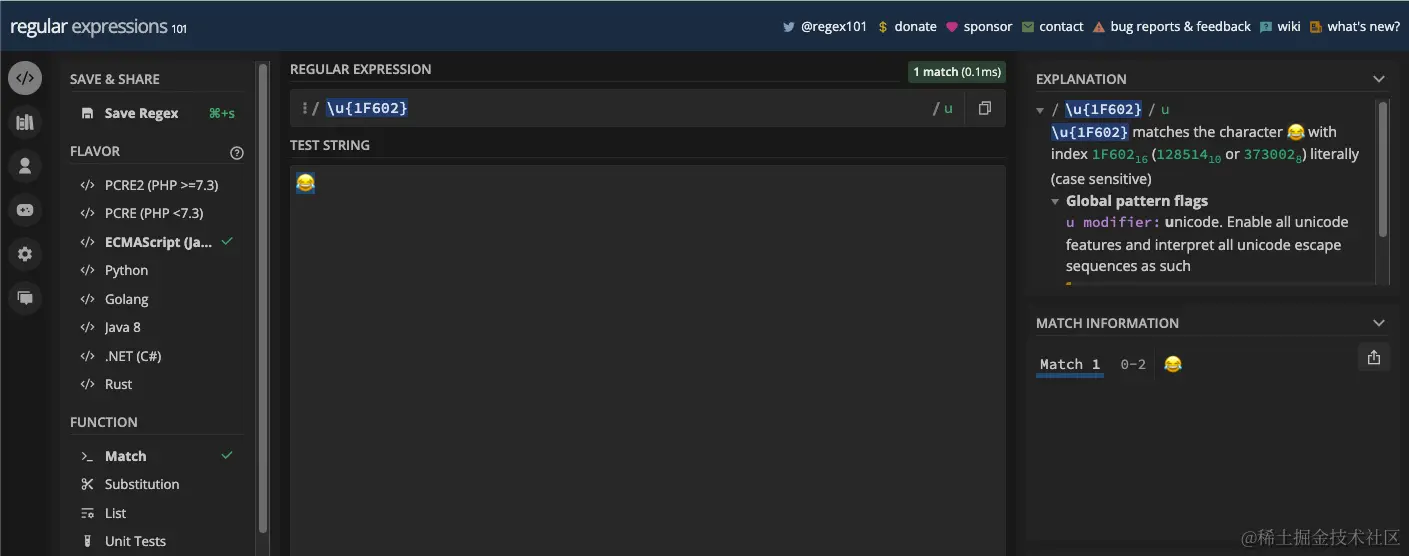Click the left sidebar panel scrollbar
The height and width of the screenshot is (556, 1409).
click(263, 300)
